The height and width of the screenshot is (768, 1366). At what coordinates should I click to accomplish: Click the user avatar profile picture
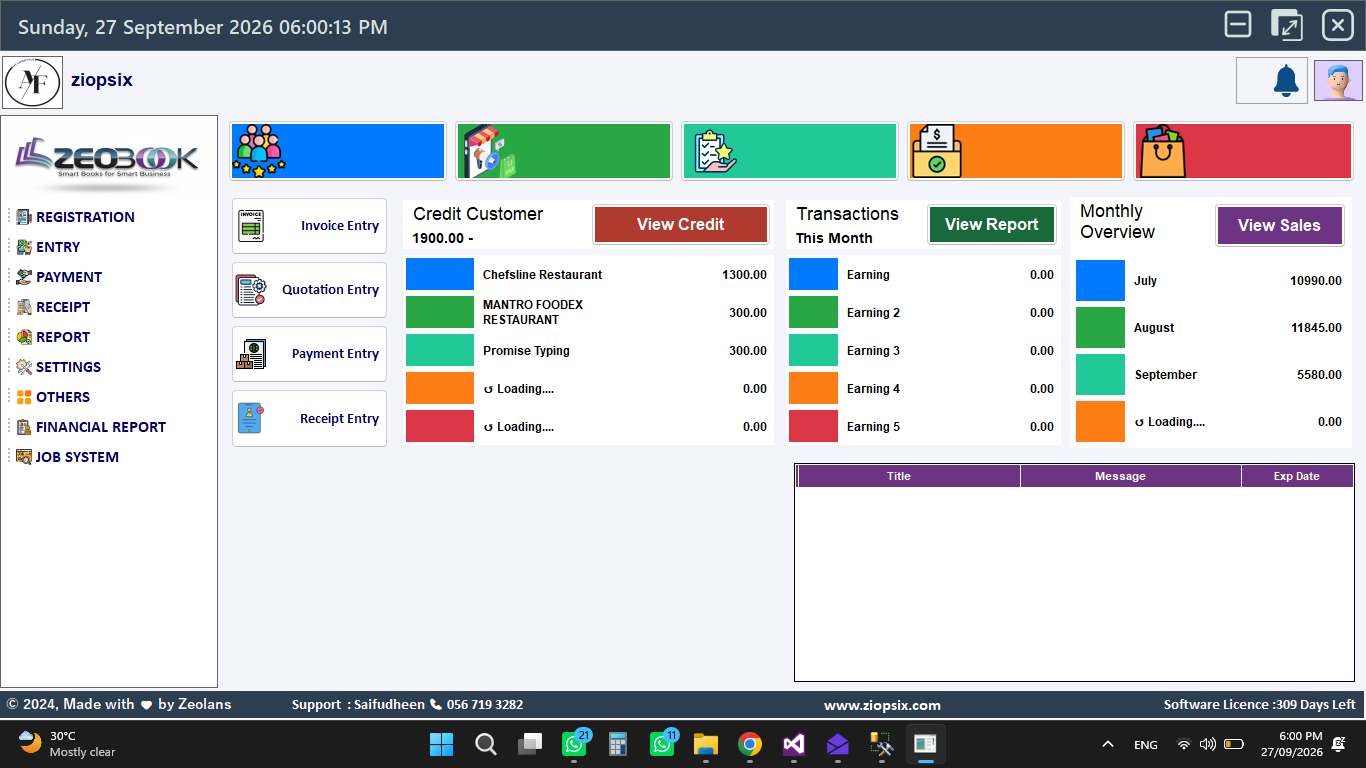pyautogui.click(x=1338, y=81)
